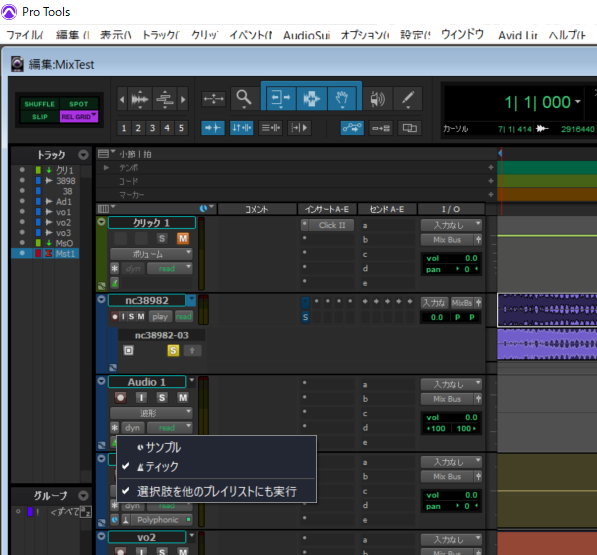This screenshot has height=555, width=597.
Task: Open the ruler view selector icon
Action: click(x=106, y=154)
